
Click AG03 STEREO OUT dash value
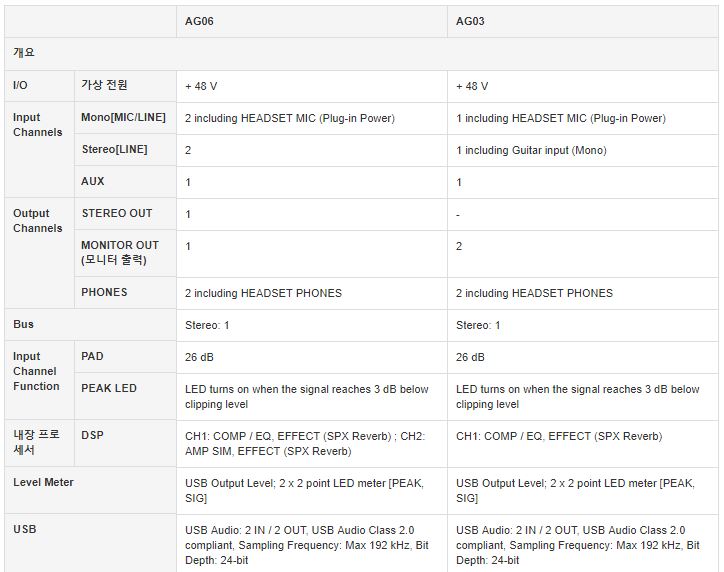[x=458, y=215]
